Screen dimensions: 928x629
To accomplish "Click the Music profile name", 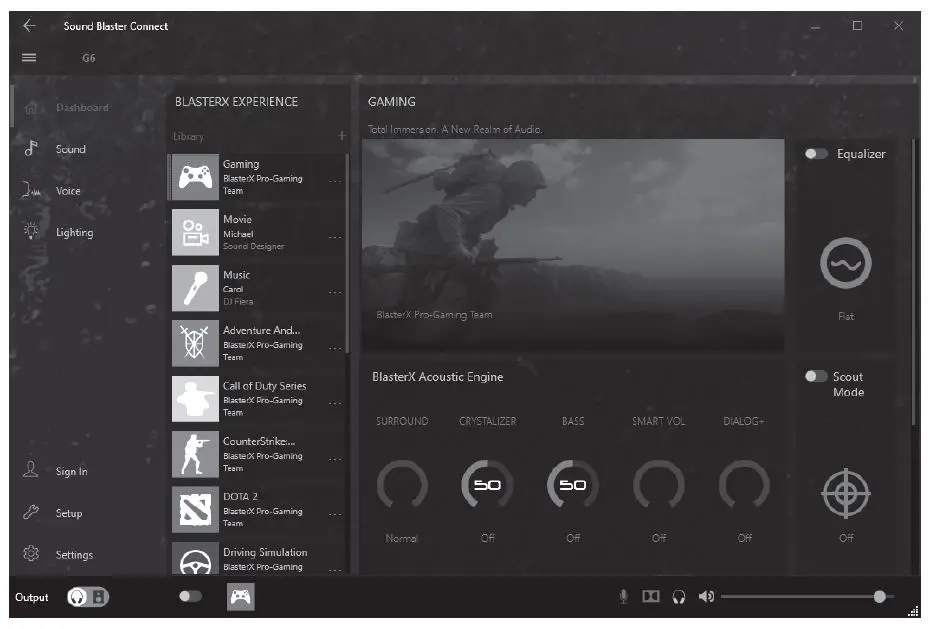I will click(x=237, y=275).
